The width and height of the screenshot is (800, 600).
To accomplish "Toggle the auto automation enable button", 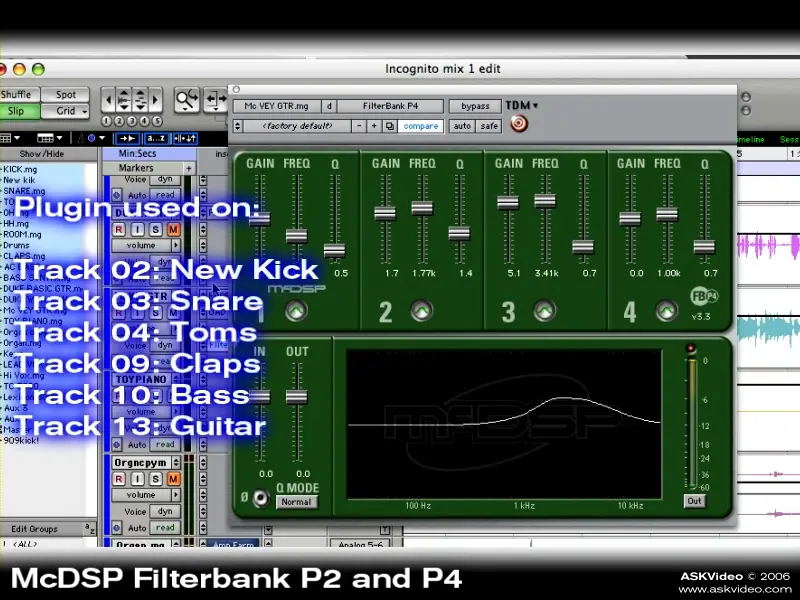I will point(462,126).
